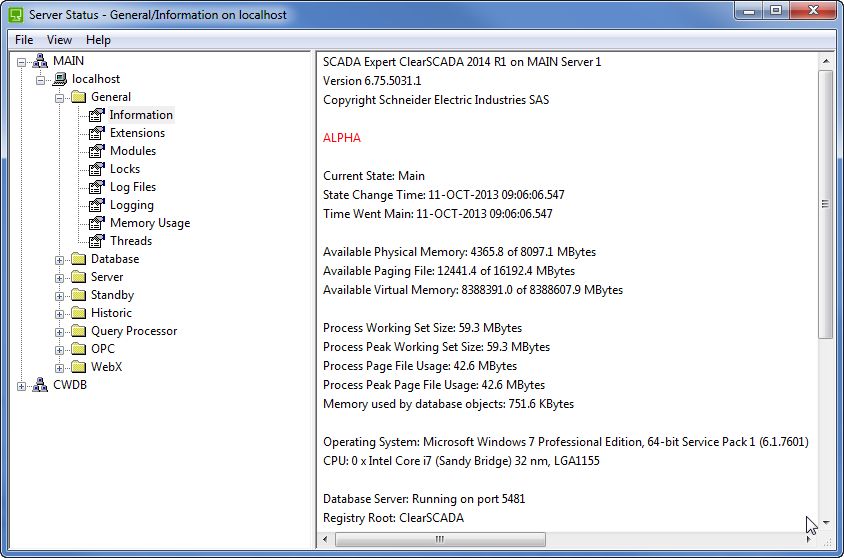Collapse the localhost tree node
This screenshot has height=558, width=844.
(40, 80)
